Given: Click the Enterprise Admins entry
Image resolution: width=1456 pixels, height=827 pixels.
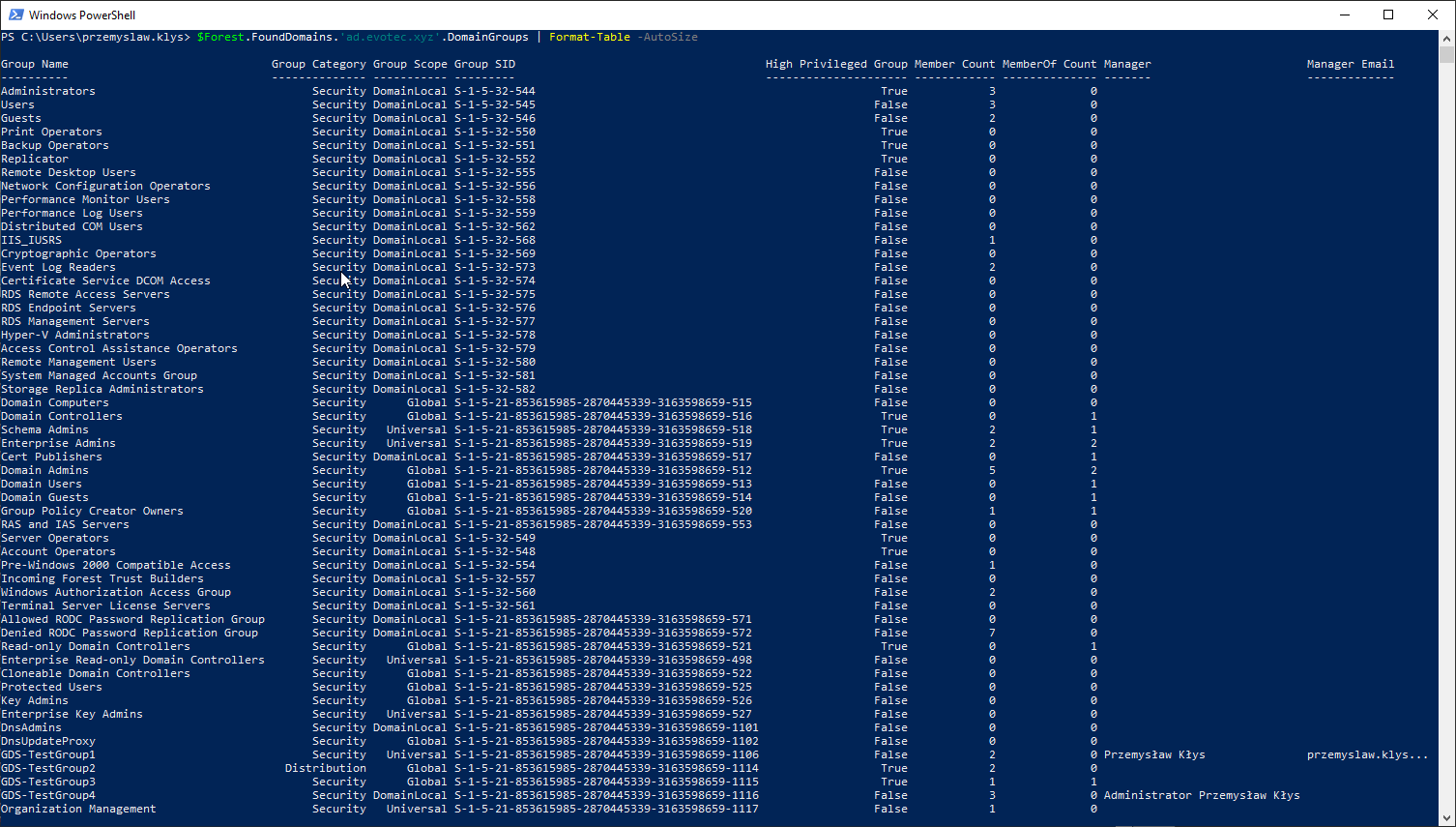Looking at the screenshot, I should 58,442.
